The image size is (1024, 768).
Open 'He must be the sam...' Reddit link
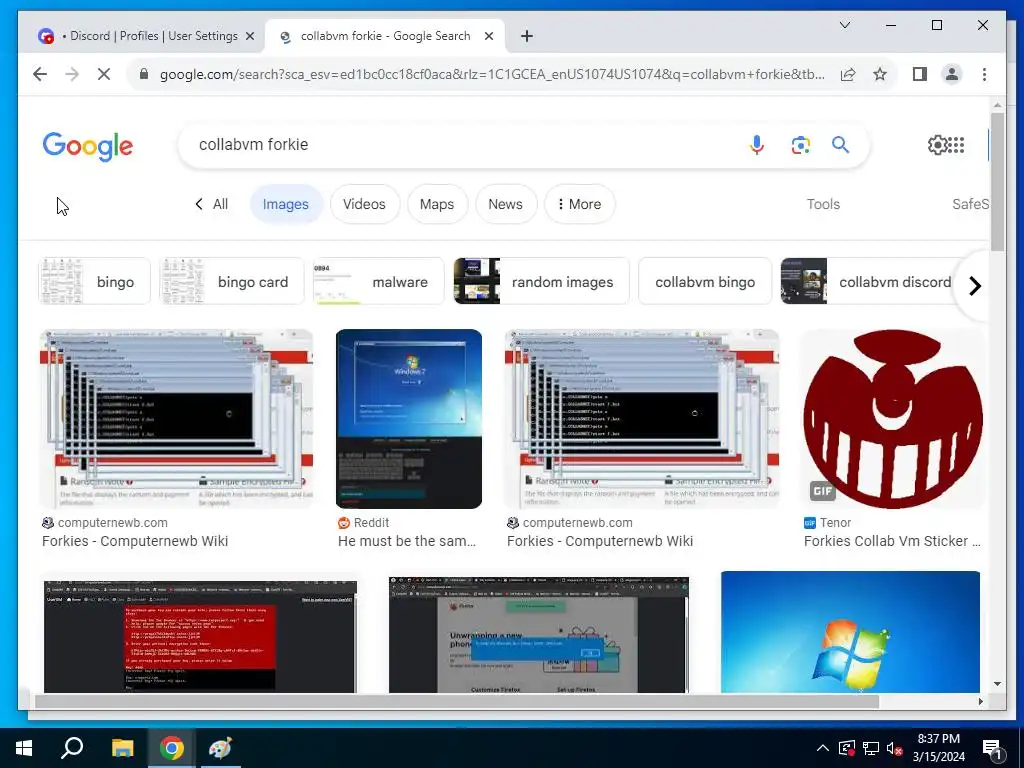pos(407,541)
